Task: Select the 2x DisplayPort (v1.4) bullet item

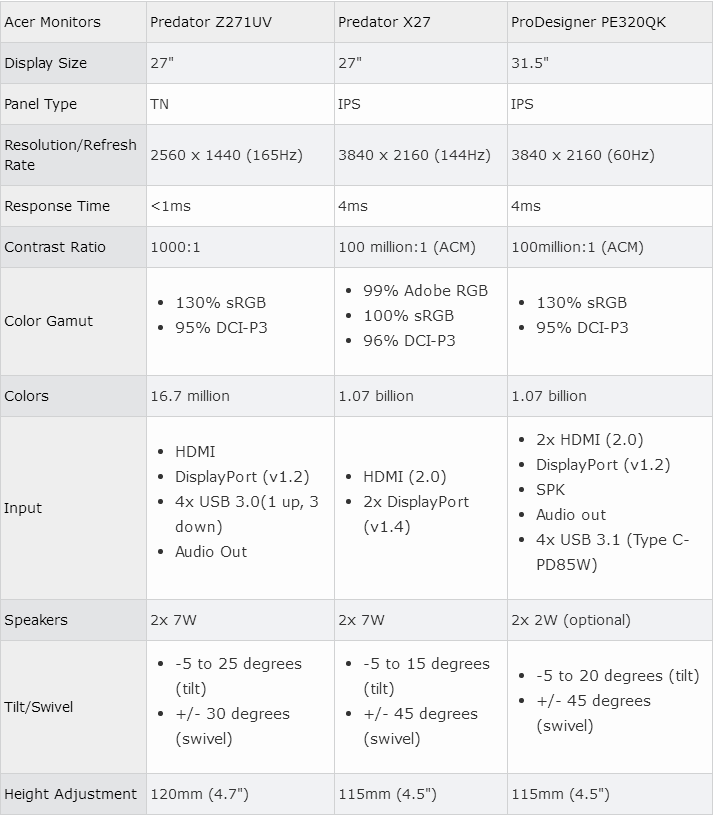Action: pyautogui.click(x=415, y=514)
